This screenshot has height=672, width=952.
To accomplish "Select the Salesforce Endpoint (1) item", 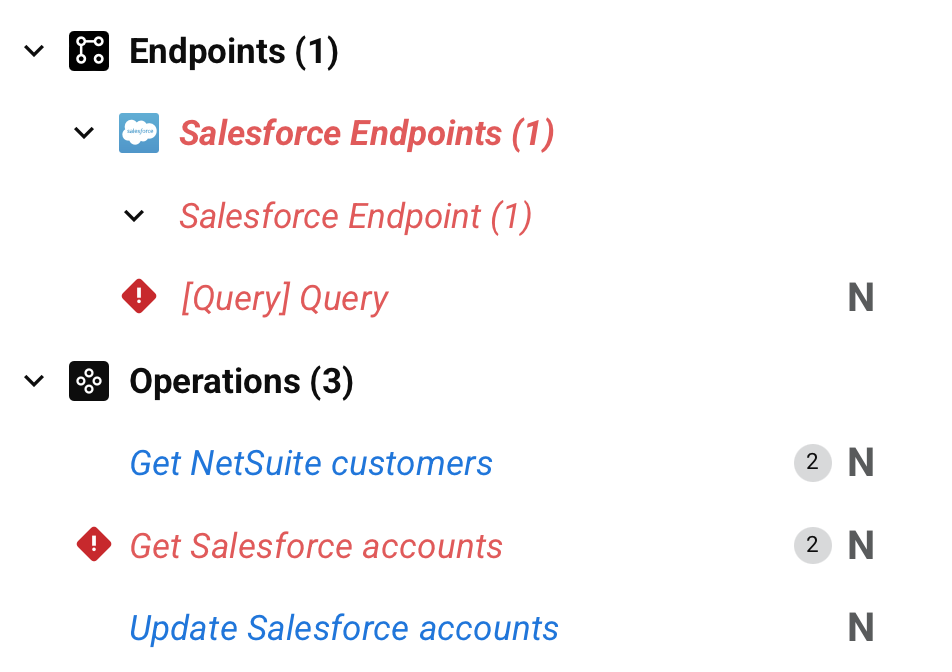I will coord(355,216).
